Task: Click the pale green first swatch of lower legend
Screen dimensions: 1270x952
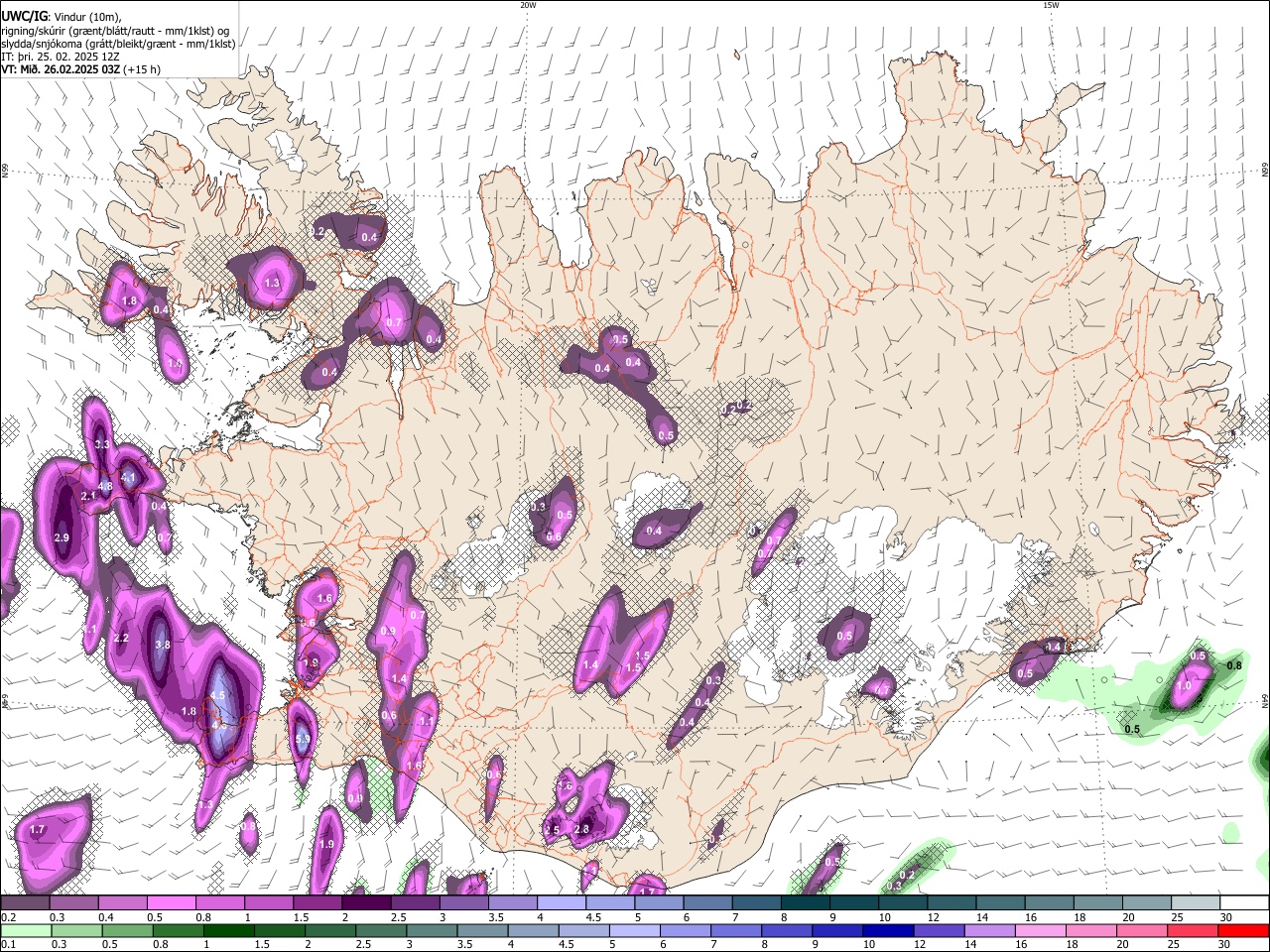Action: (x=25, y=930)
